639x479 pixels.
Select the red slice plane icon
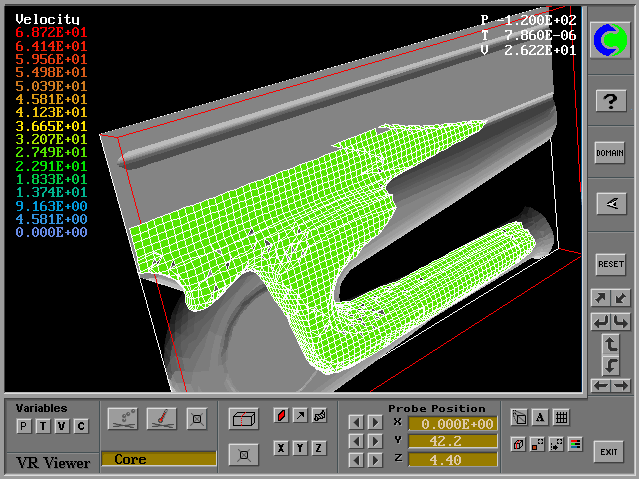tap(281, 415)
